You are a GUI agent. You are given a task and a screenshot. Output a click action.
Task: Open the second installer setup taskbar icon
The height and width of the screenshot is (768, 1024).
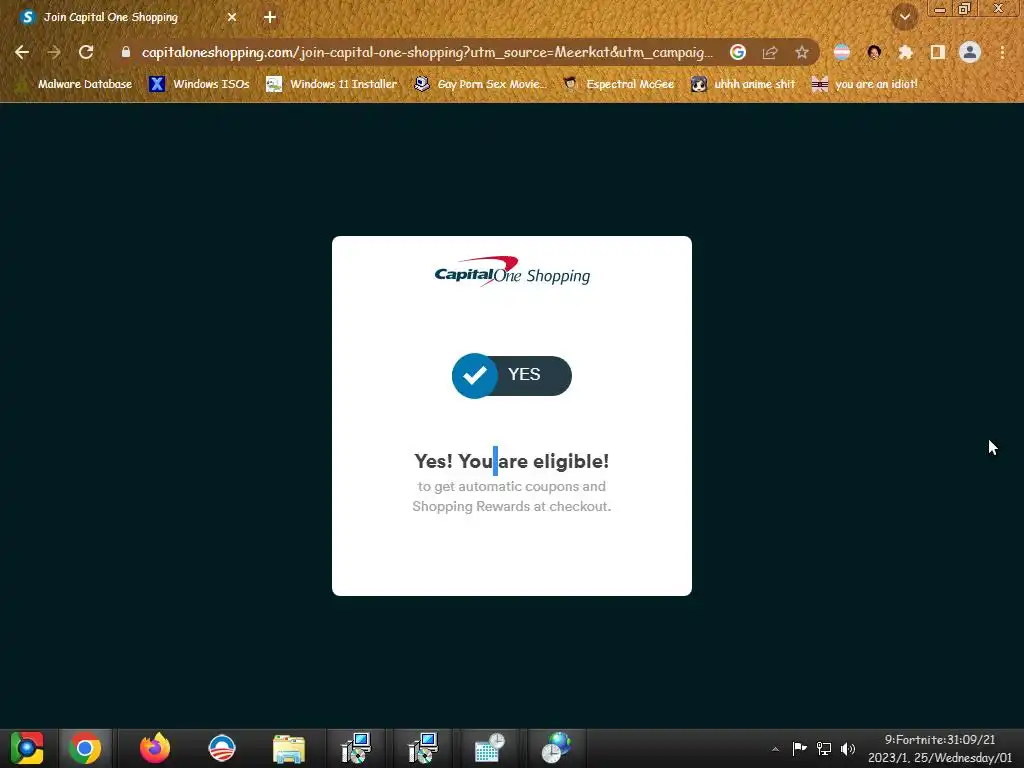(x=423, y=748)
